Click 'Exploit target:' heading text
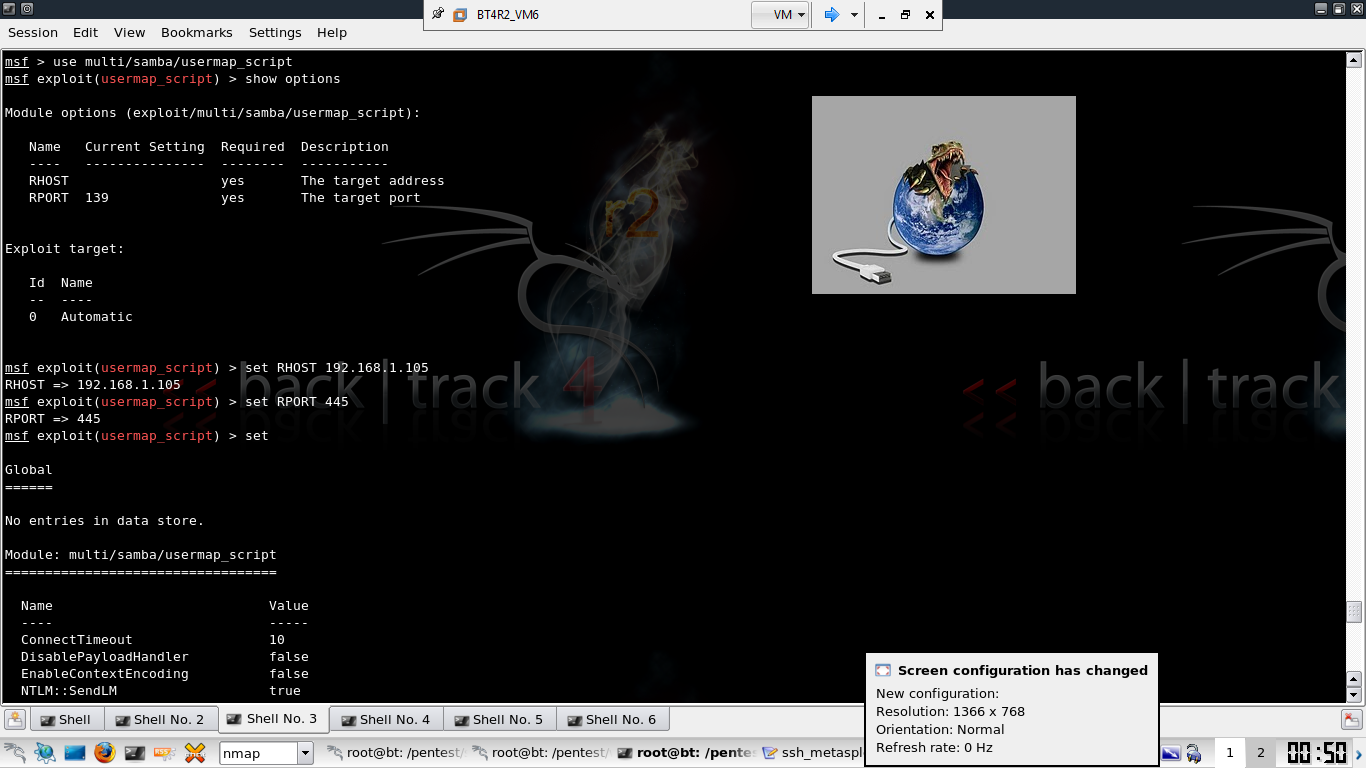1366x768 pixels. click(x=65, y=248)
